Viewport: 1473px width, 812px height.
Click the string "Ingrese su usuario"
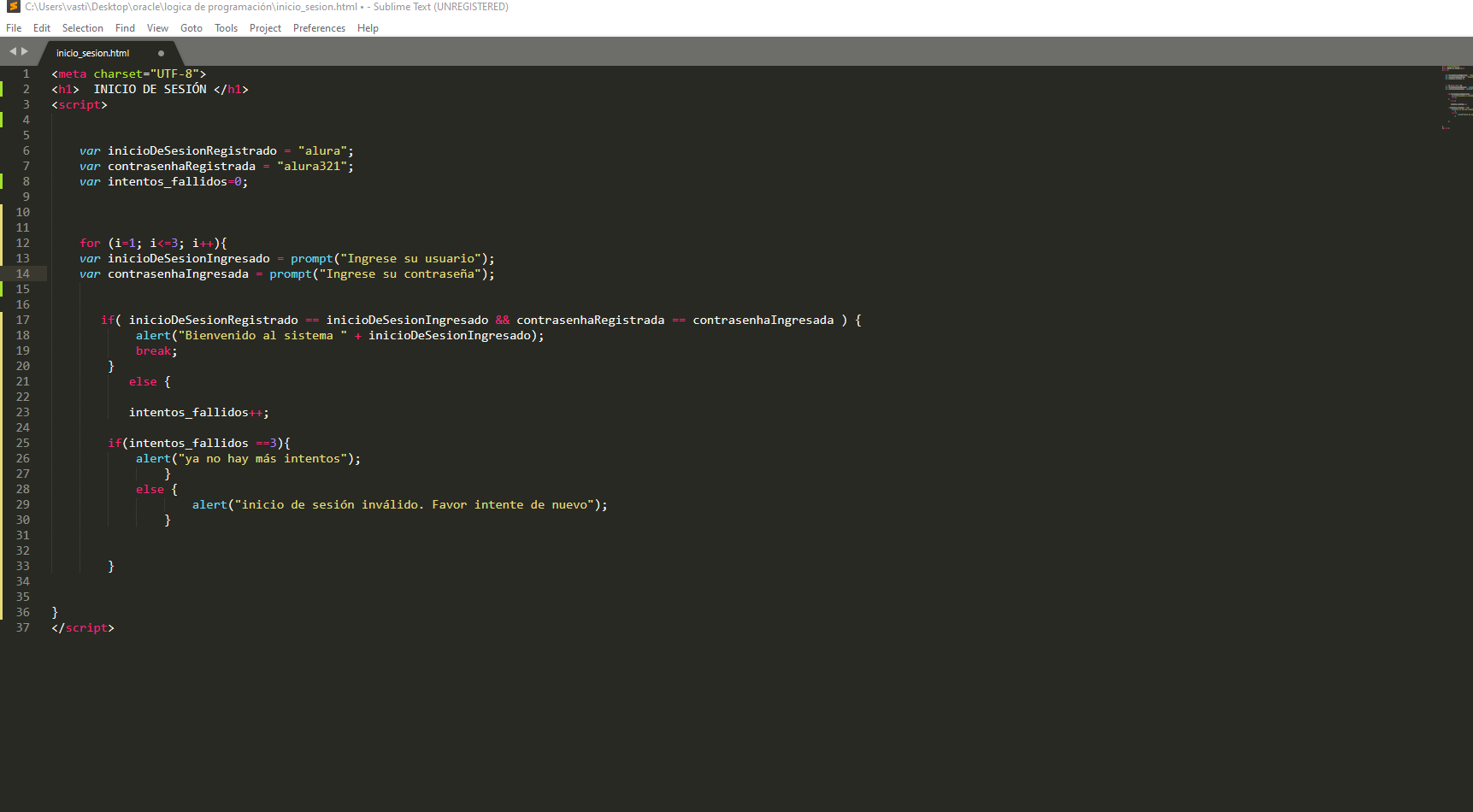(x=410, y=258)
